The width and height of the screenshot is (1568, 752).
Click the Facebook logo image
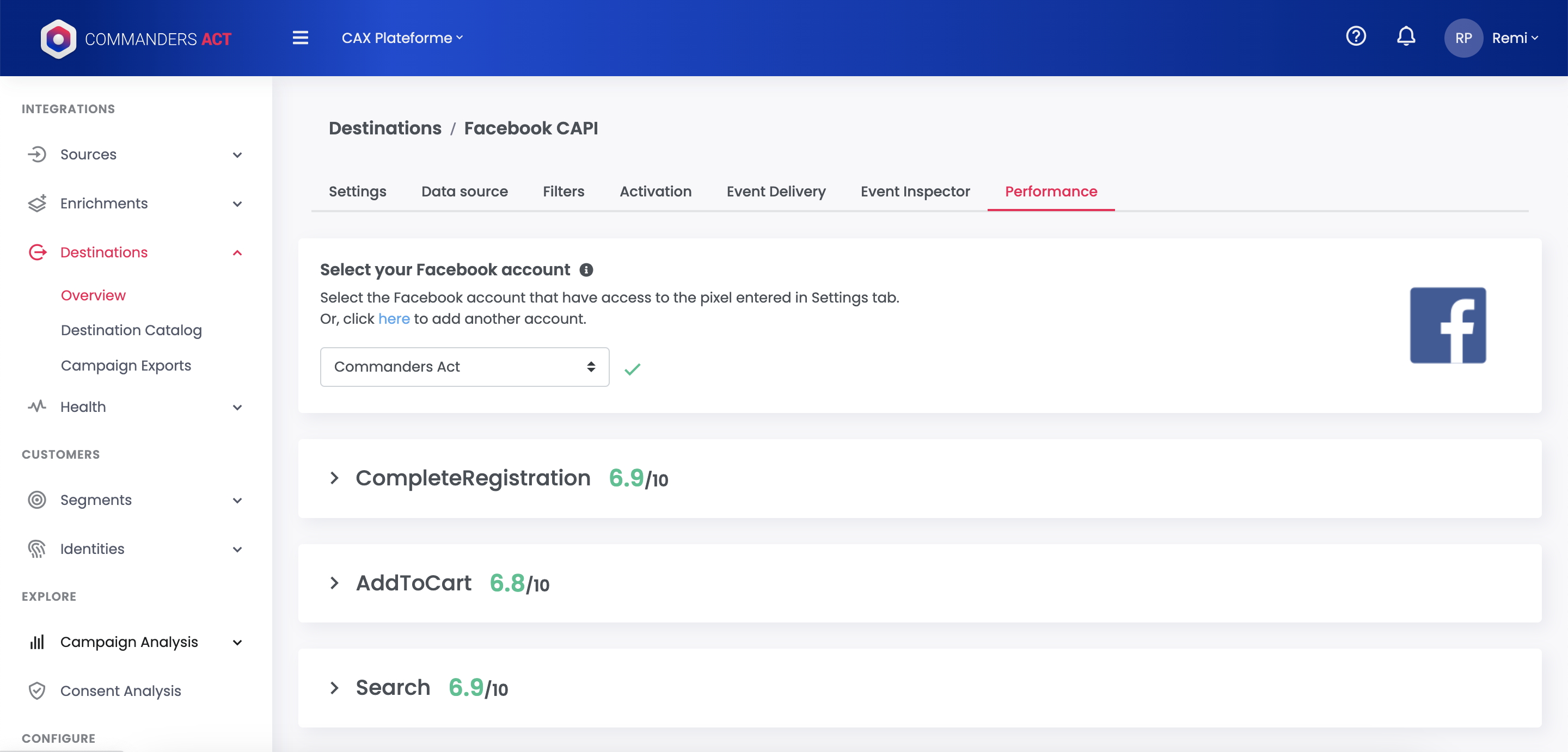pos(1448,325)
